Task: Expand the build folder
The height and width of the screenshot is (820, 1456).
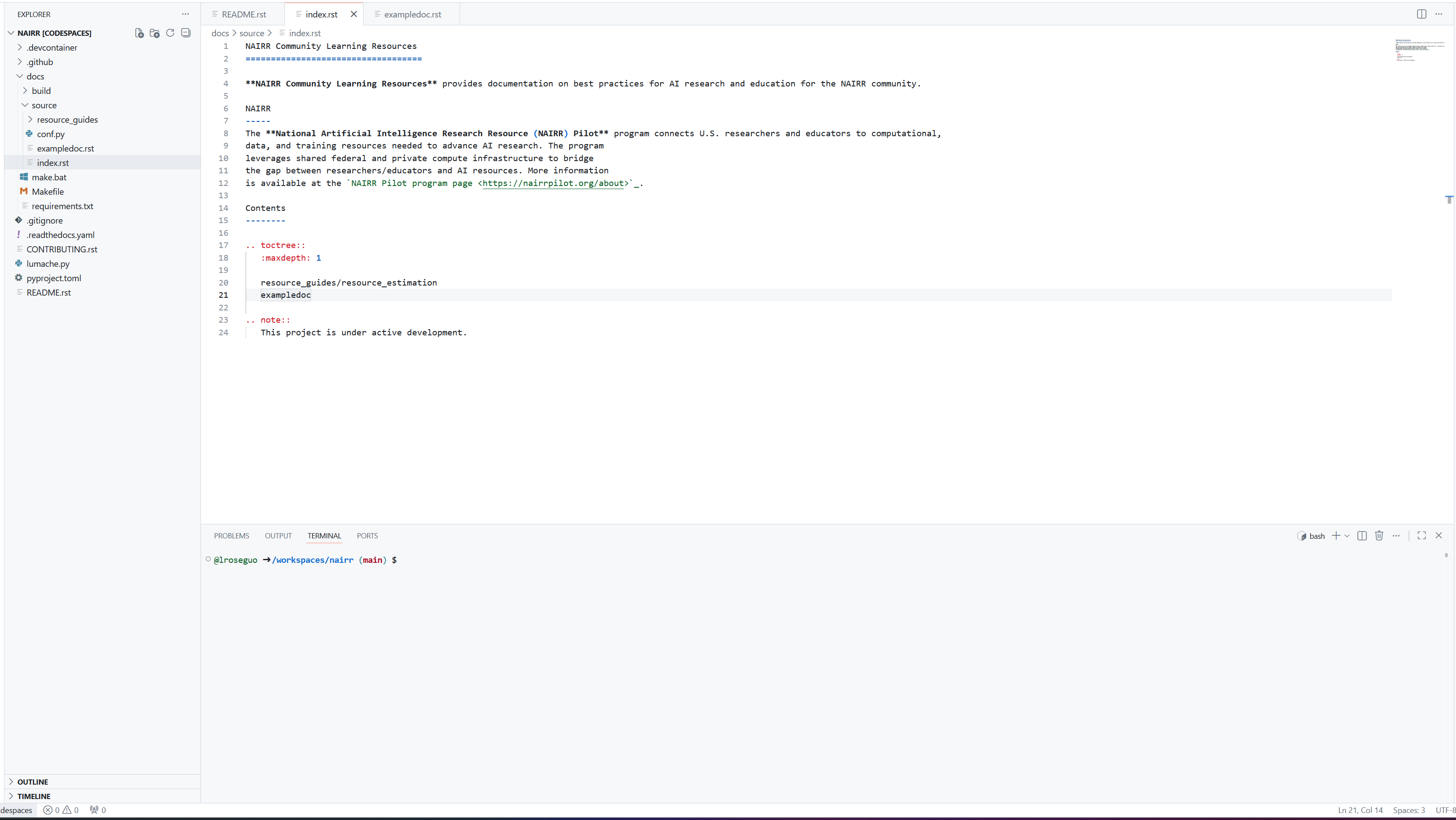Action: point(25,90)
